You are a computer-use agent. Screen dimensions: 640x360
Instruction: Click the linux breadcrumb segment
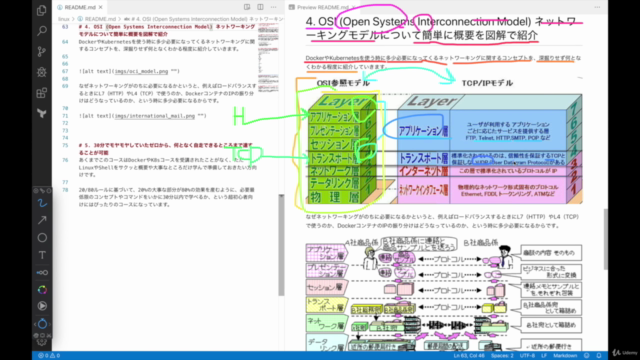[x=64, y=19]
